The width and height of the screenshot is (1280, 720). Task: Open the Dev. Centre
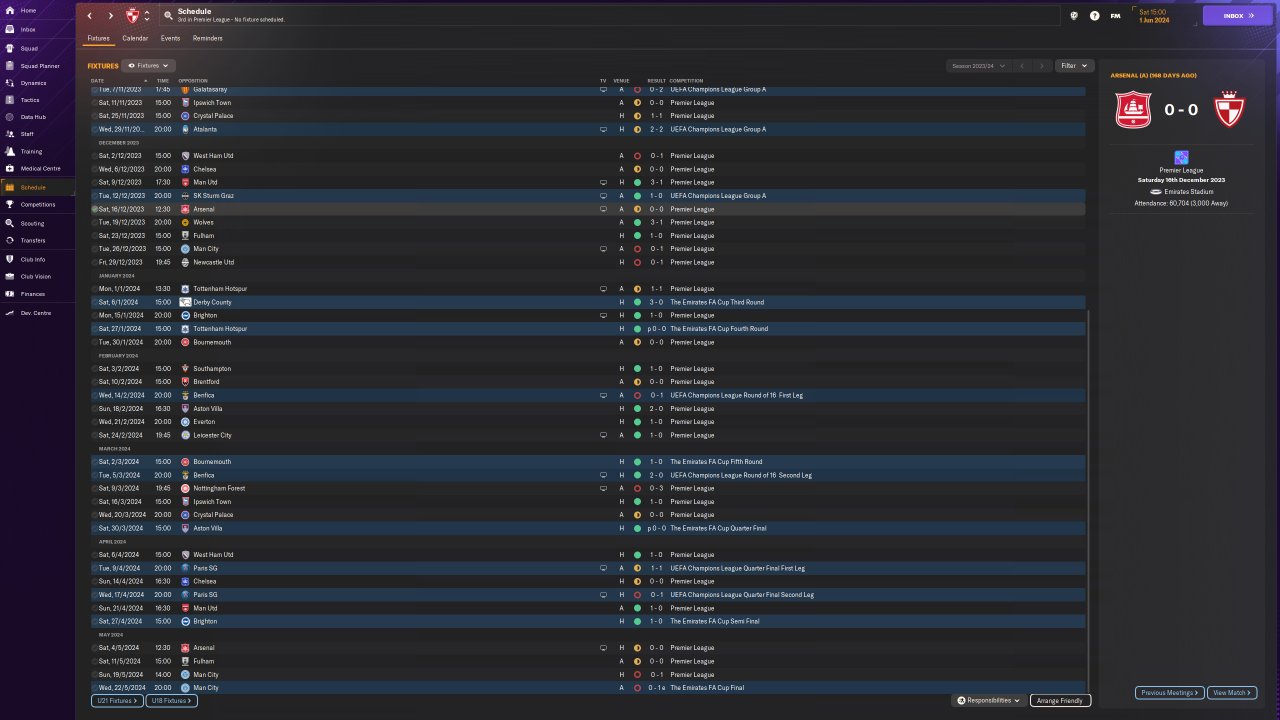pos(37,313)
